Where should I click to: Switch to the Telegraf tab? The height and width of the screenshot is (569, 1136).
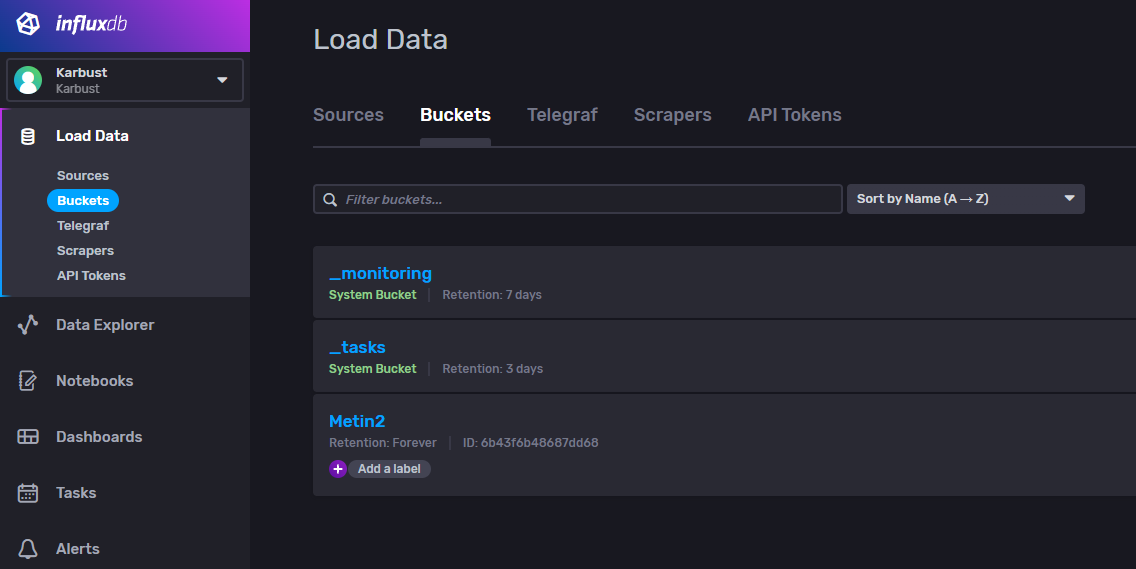562,115
